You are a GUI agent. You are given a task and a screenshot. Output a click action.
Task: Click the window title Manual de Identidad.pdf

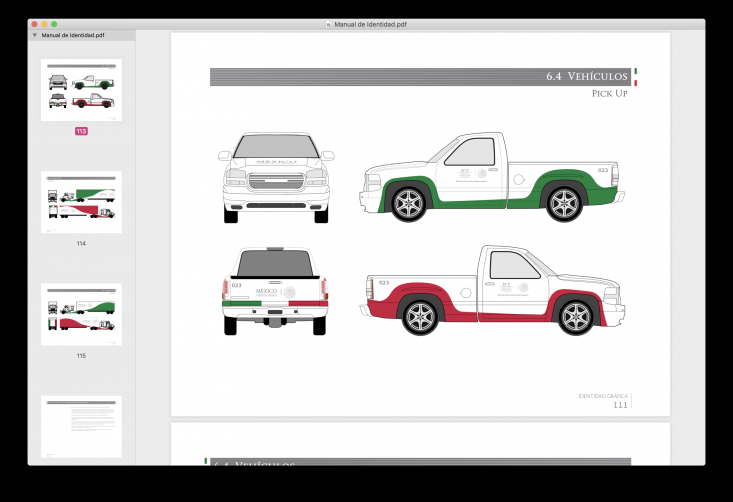[x=370, y=23]
